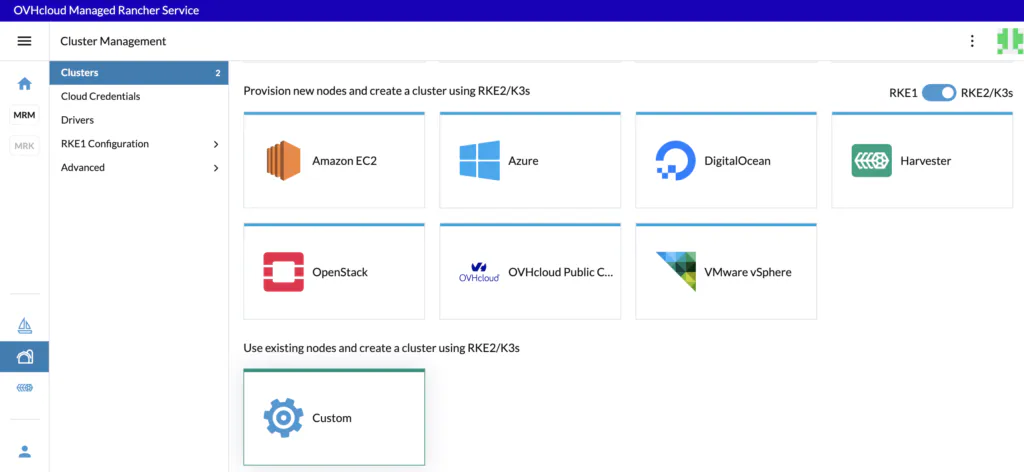Image resolution: width=1024 pixels, height=472 pixels.
Task: Open Virtualization Management icon in sidebar
Action: tap(24, 388)
